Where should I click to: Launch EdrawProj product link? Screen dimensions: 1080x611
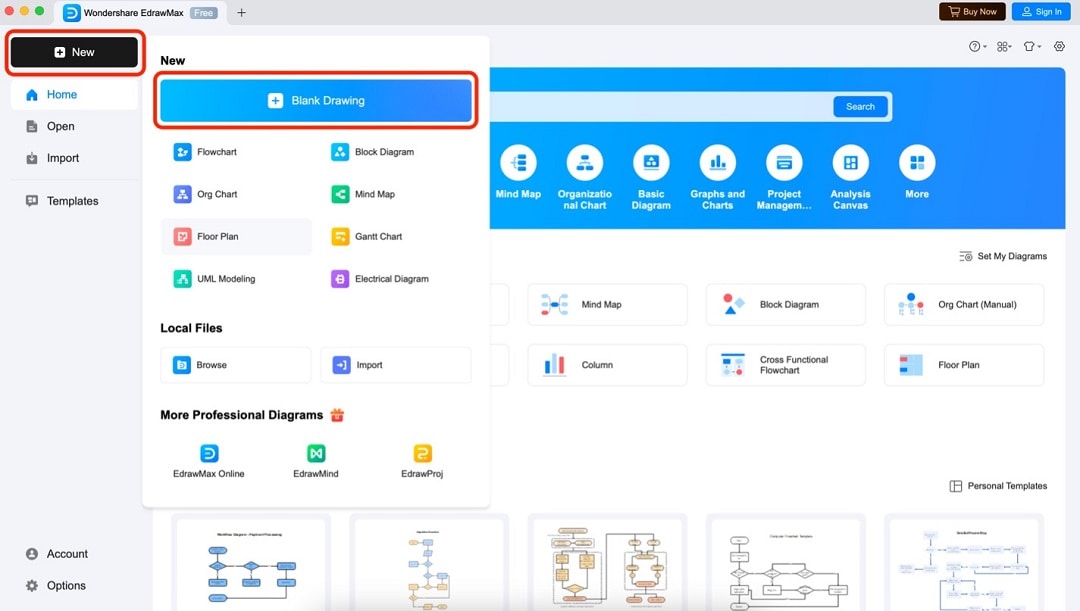(x=422, y=461)
